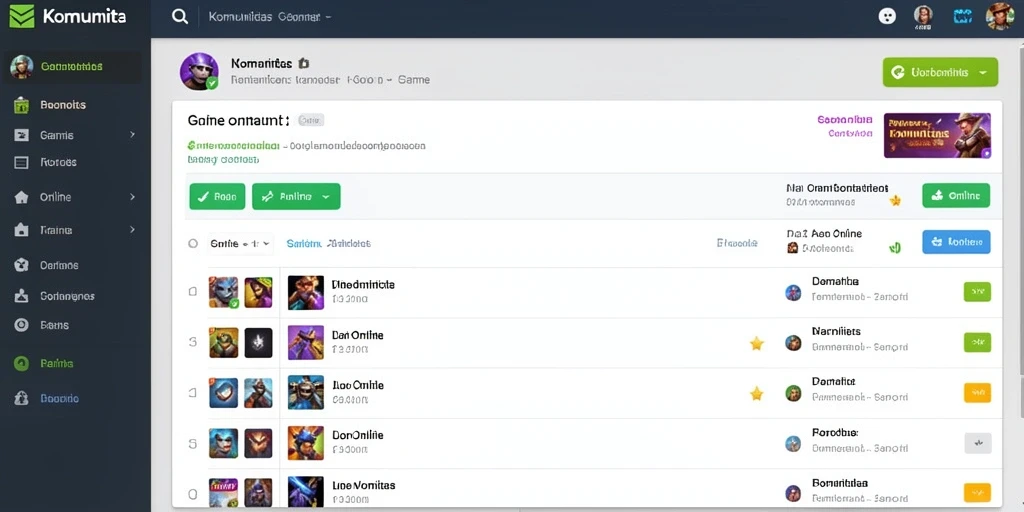Click green leaf icon beside Dai Aeo Online
This screenshot has height=512, width=1024.
(895, 247)
